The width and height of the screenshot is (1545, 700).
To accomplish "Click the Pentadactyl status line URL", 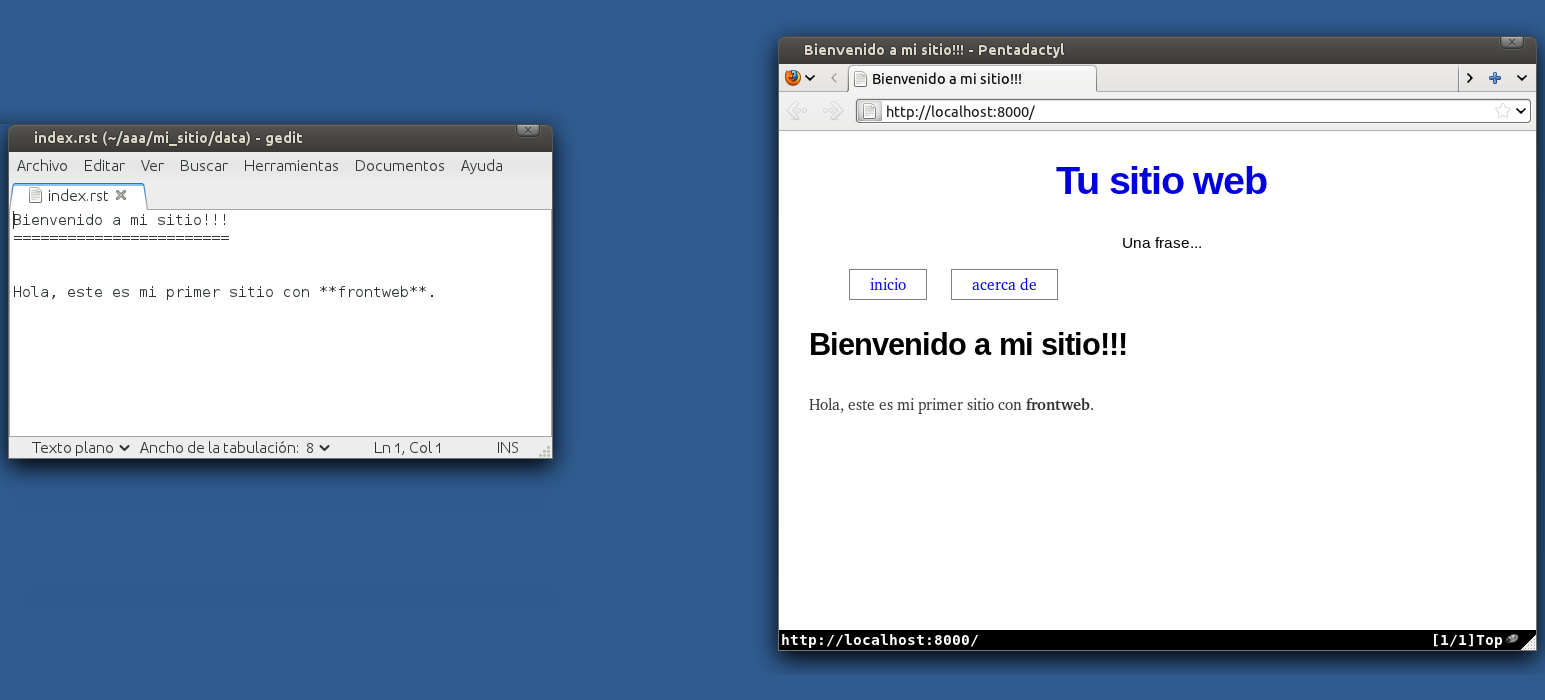I will 879,640.
